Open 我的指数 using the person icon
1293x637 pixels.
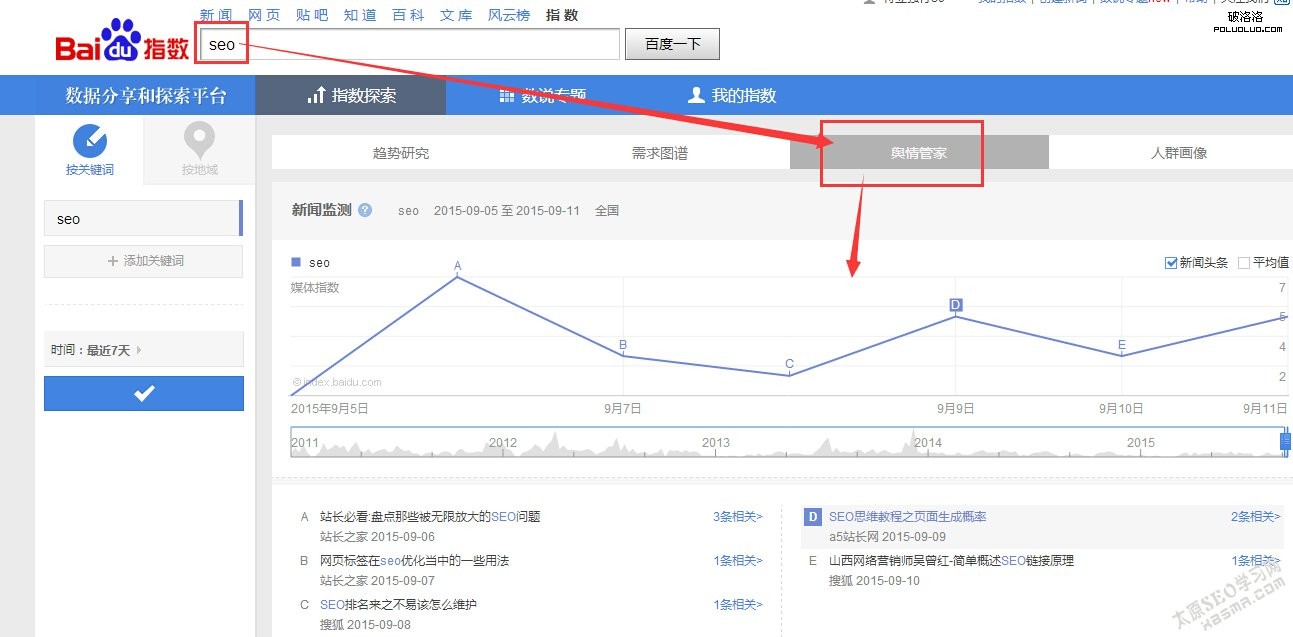[x=696, y=95]
